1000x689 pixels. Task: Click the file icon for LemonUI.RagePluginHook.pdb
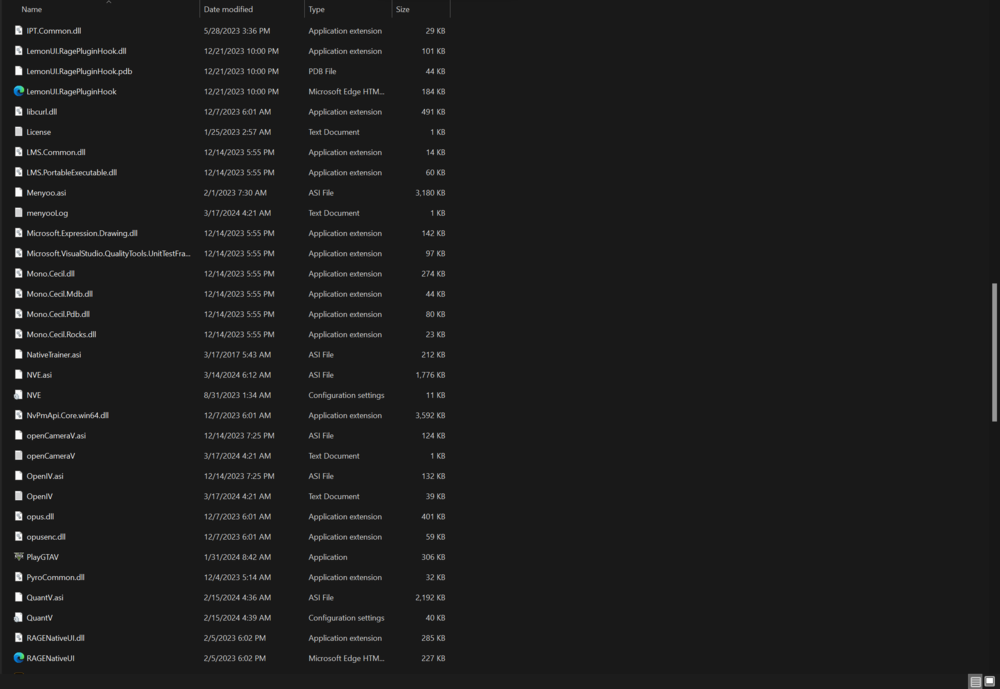pos(18,71)
